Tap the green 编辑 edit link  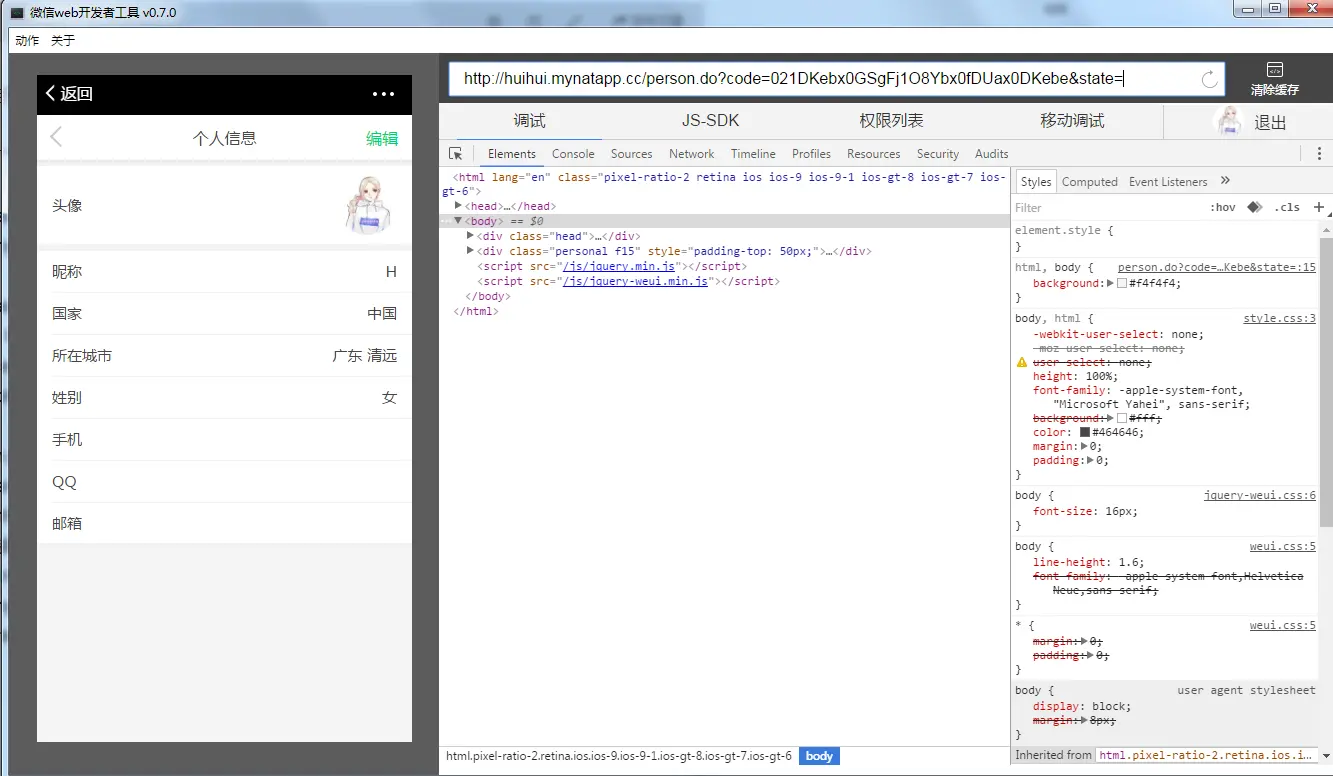coord(382,138)
